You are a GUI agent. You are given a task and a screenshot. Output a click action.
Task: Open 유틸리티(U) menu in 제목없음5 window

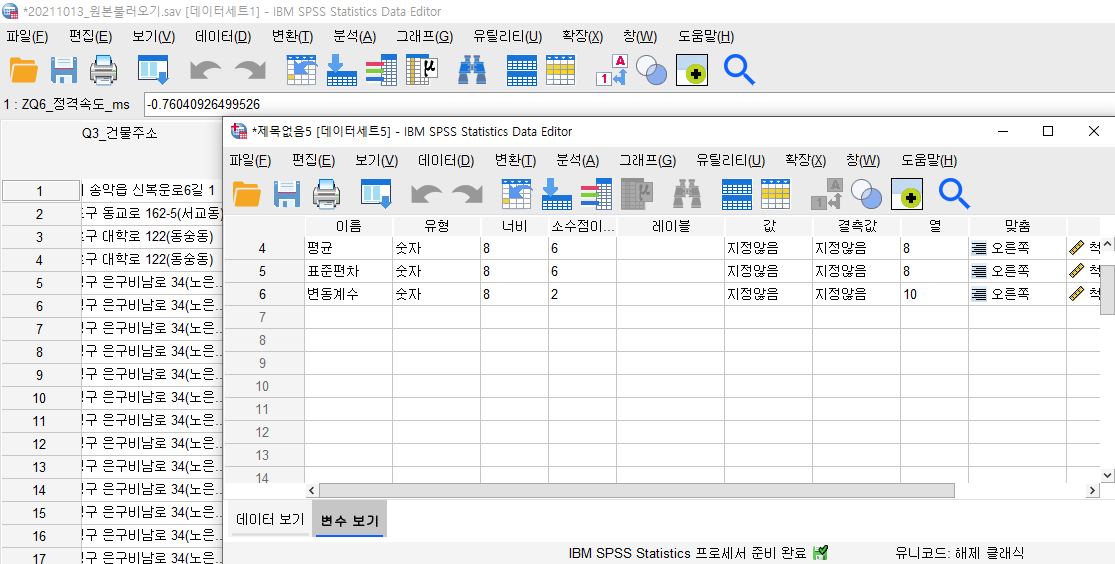click(730, 160)
